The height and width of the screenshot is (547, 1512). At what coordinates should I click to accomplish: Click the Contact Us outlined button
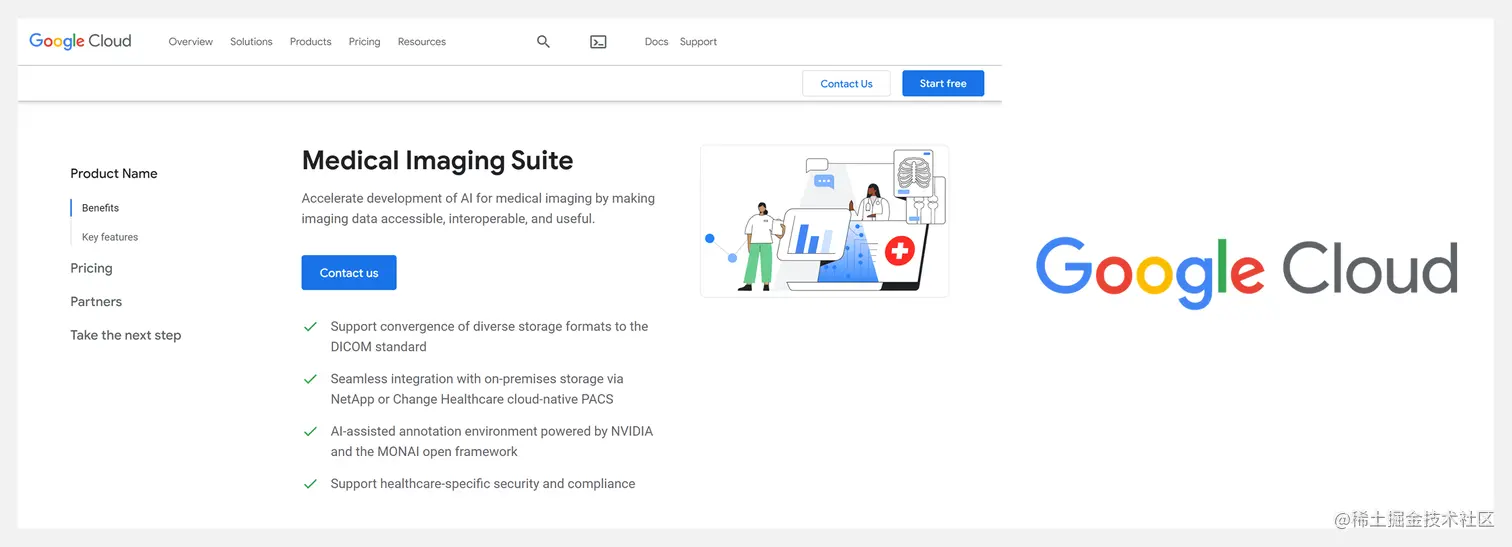coord(846,84)
